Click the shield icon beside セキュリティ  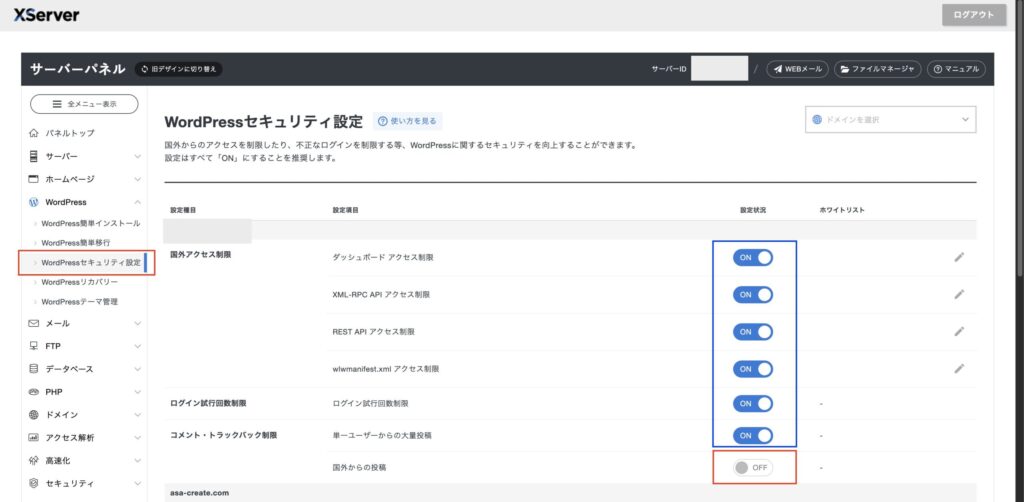(34, 483)
